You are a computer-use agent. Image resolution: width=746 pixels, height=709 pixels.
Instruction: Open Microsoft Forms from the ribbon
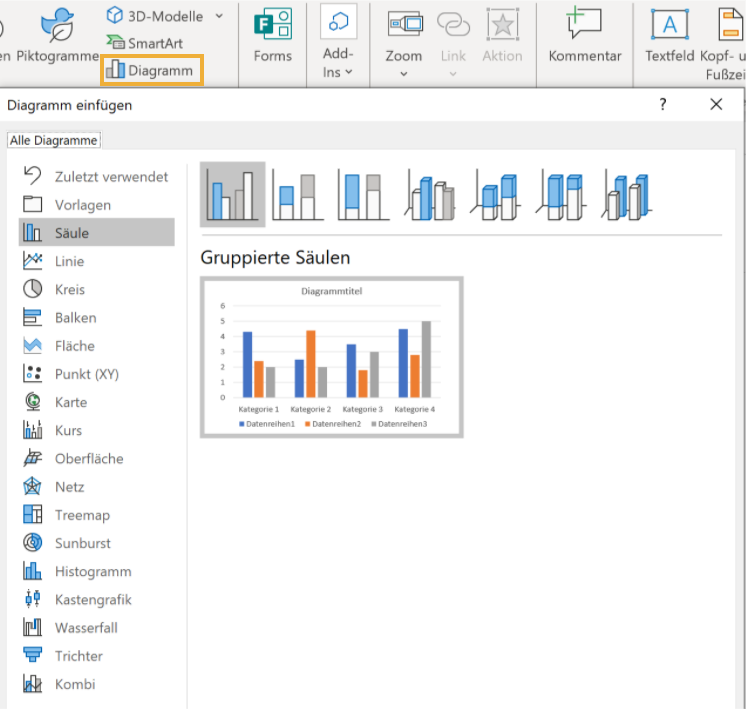point(273,36)
